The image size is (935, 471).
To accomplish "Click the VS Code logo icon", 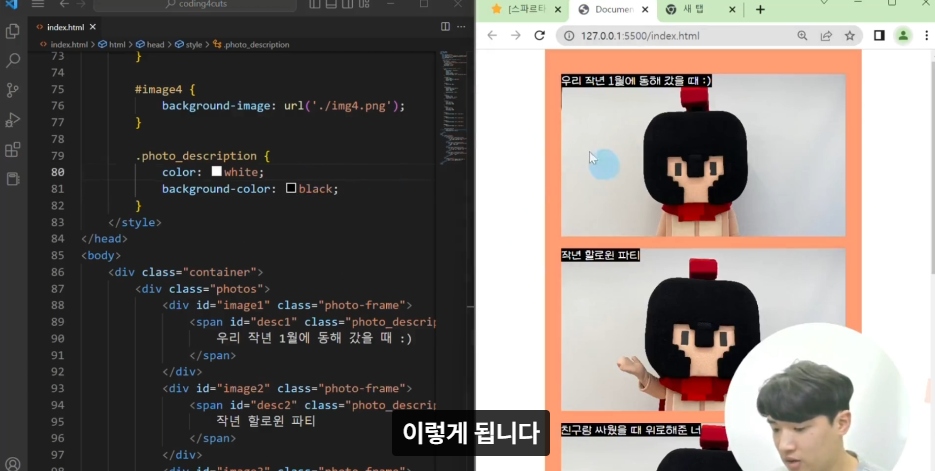I will pos(11,4).
